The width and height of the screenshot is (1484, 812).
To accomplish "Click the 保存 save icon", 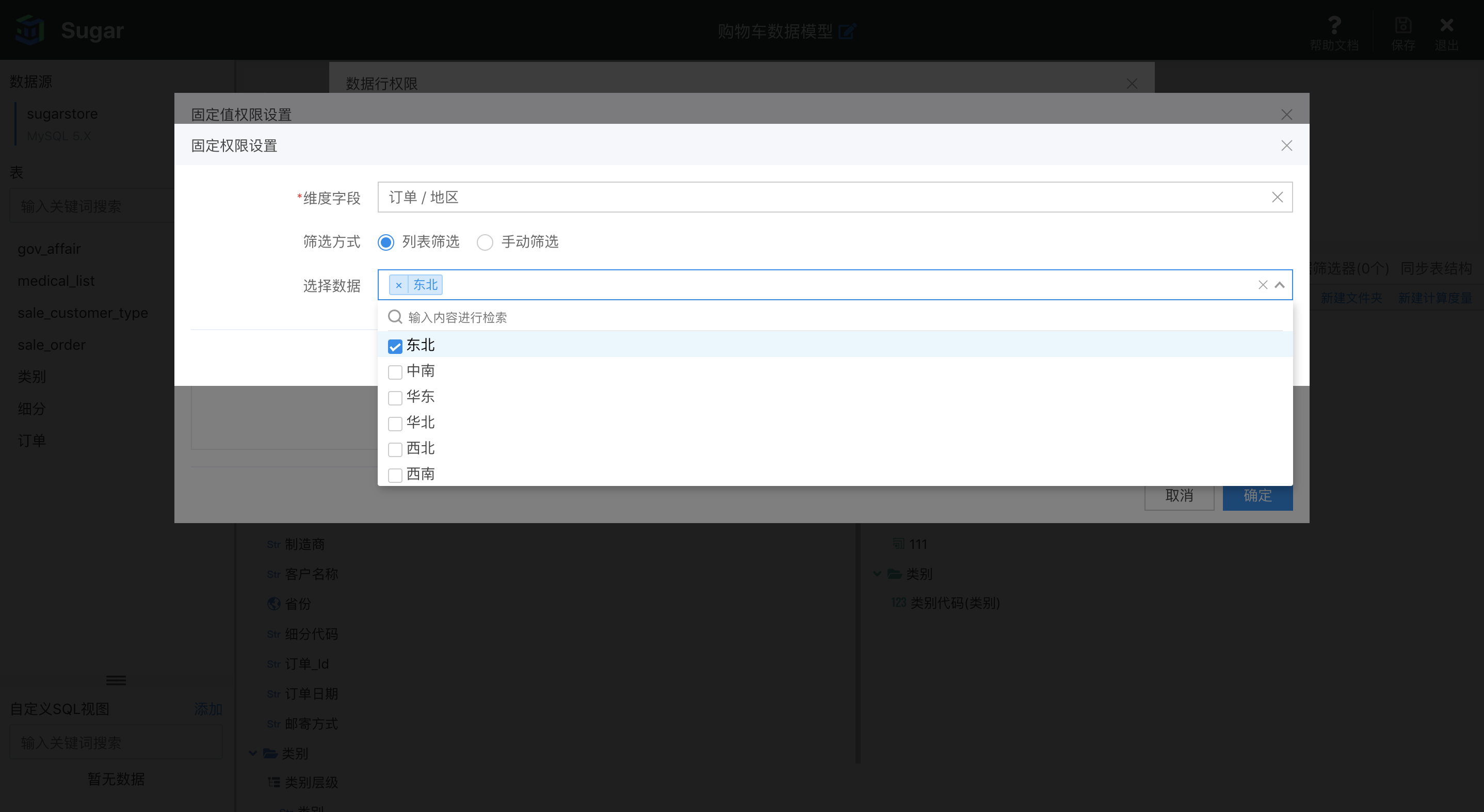I will click(1403, 25).
